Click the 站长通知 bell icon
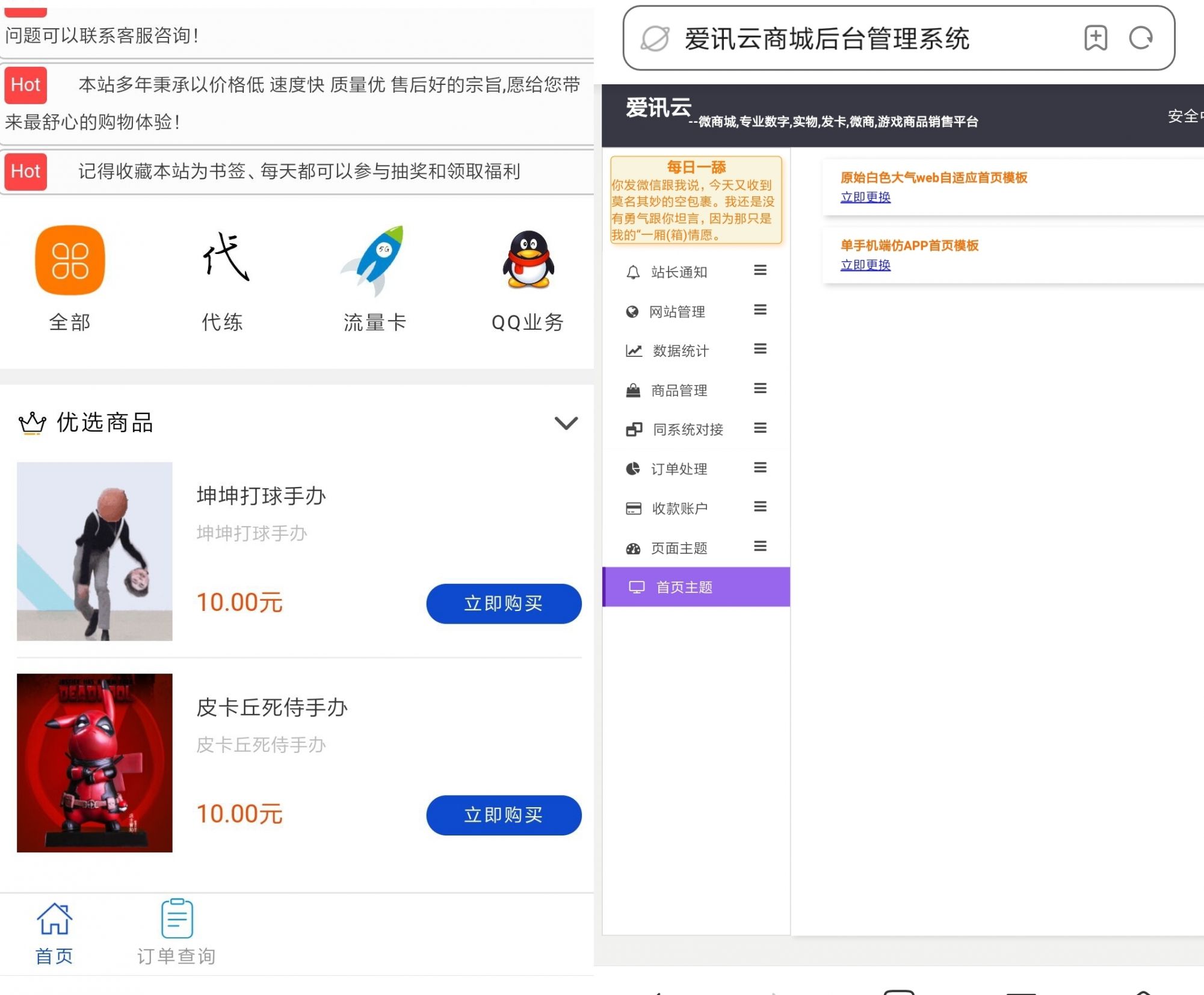Image resolution: width=1204 pixels, height=995 pixels. tap(633, 273)
